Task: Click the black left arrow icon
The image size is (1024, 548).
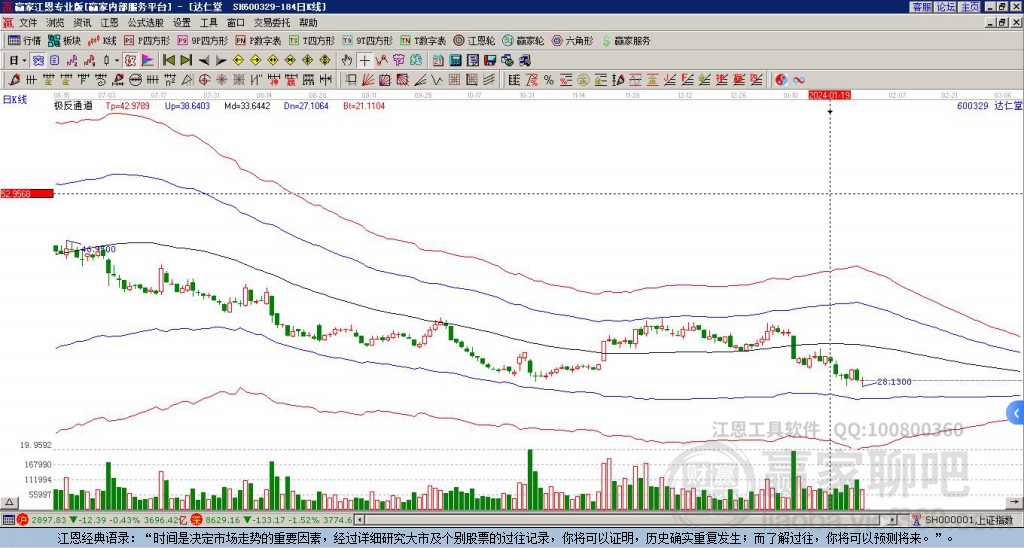Action: 204,60
